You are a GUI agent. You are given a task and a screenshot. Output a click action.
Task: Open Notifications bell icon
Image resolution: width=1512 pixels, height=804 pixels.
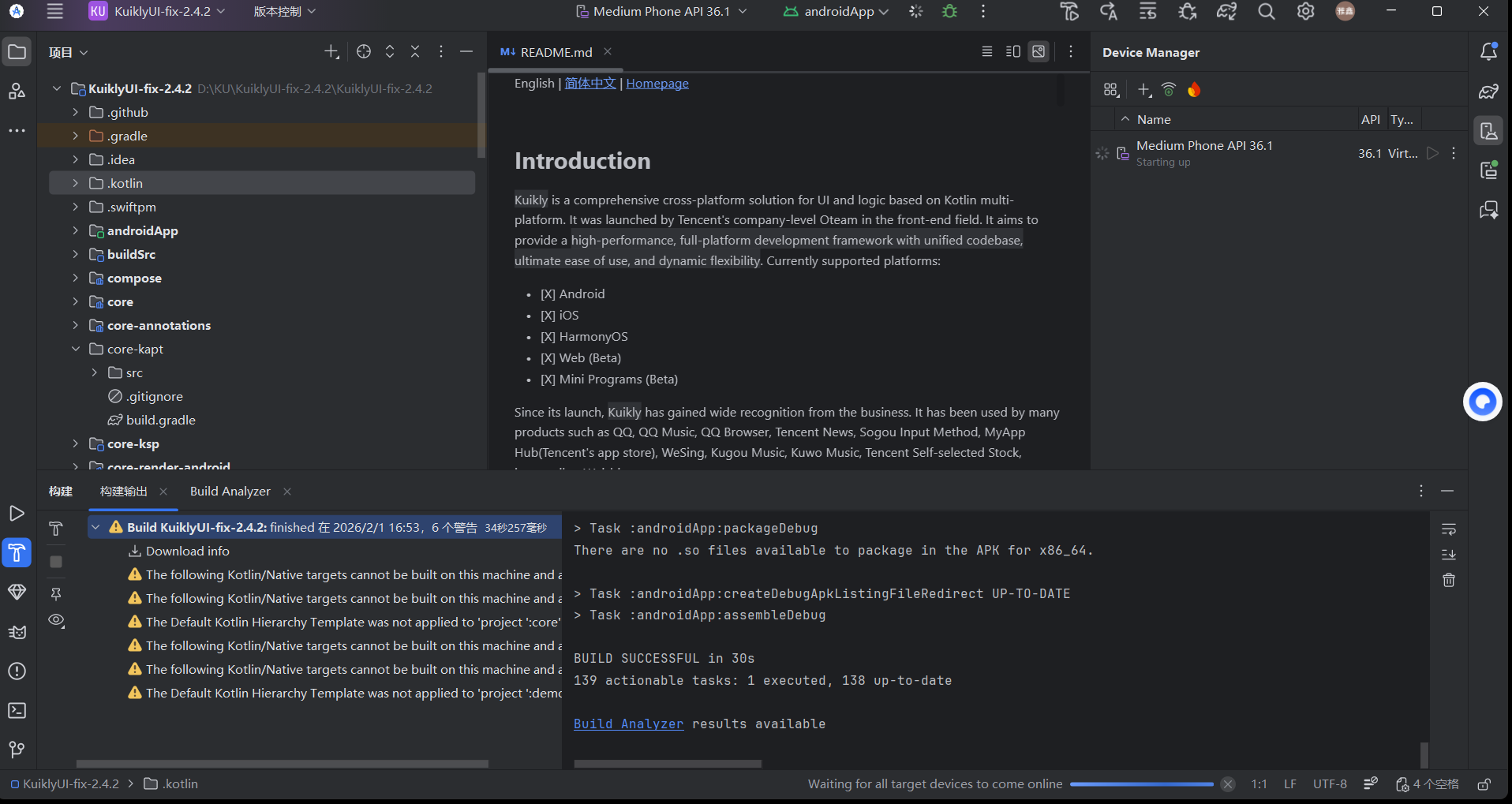click(1489, 52)
